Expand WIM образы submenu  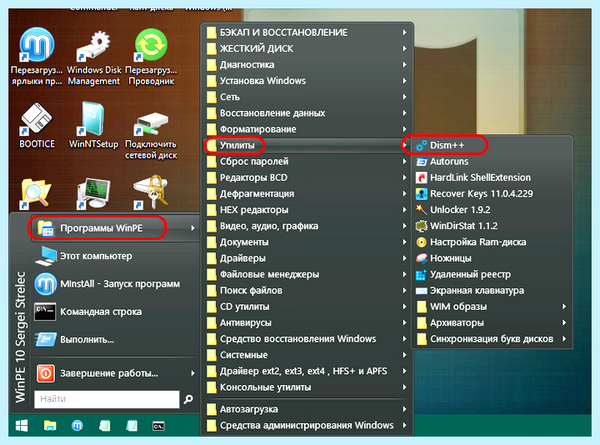pyautogui.click(x=492, y=306)
